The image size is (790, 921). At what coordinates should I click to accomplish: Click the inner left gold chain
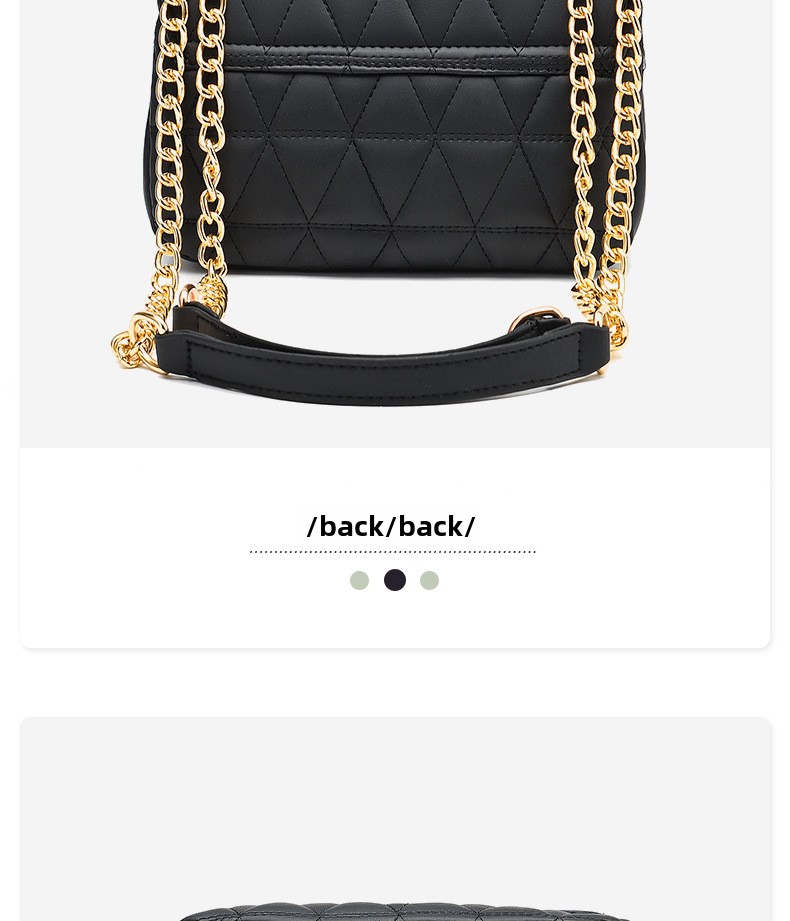click(211, 147)
